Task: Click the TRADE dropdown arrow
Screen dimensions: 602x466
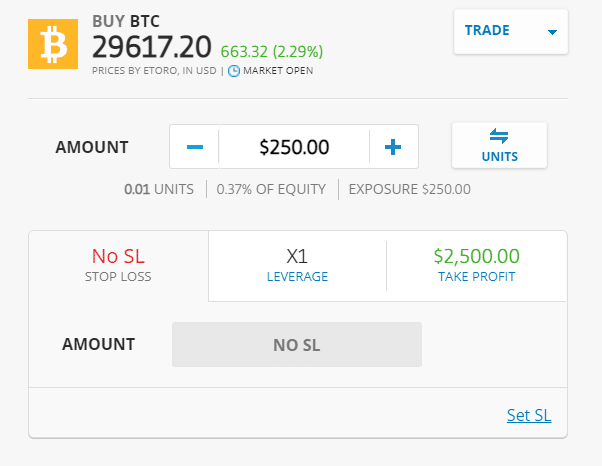Action: point(552,32)
